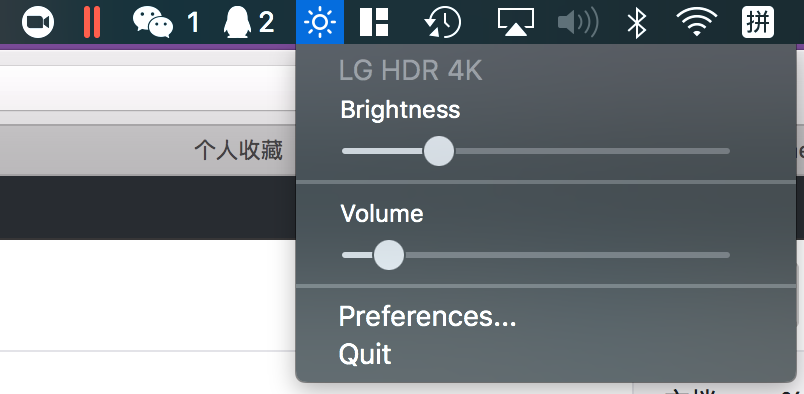
Task: Click the unfilled part of the Volume track
Action: (567, 255)
